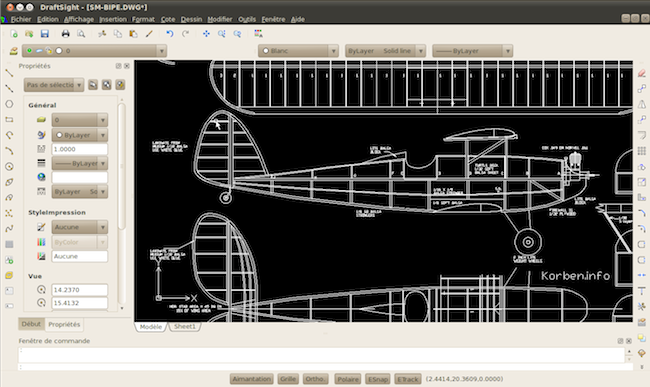The height and width of the screenshot is (387, 650).
Task: Click the Undo arrow icon
Action: point(170,34)
